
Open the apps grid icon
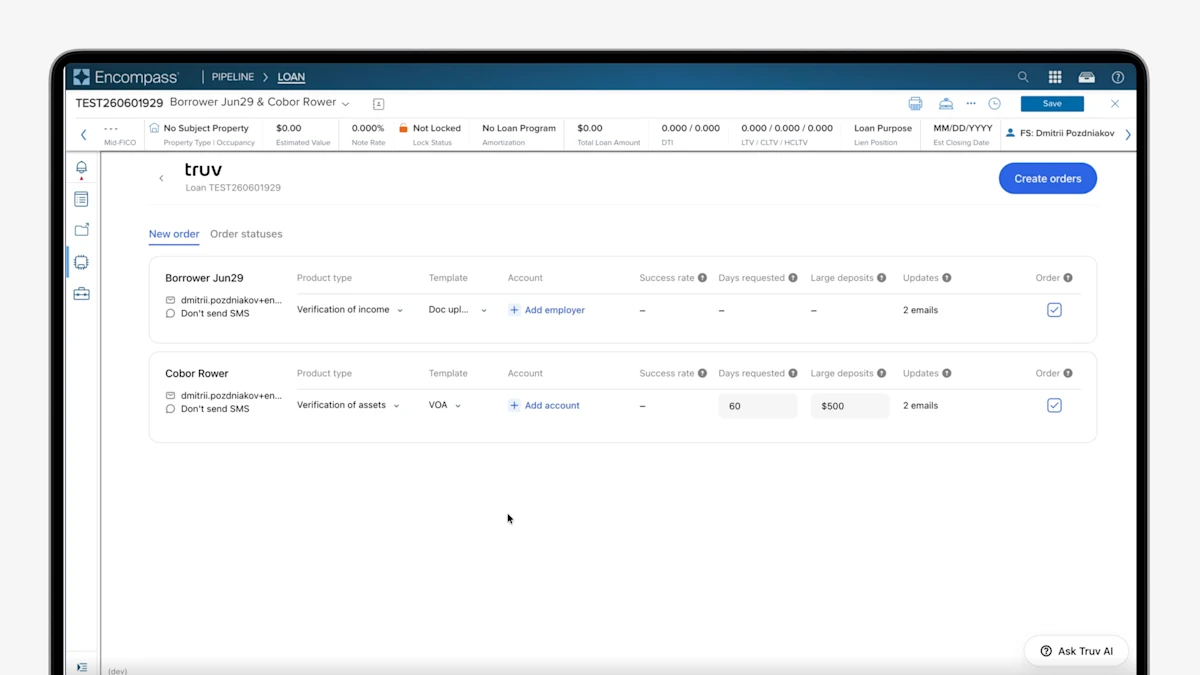[1055, 77]
